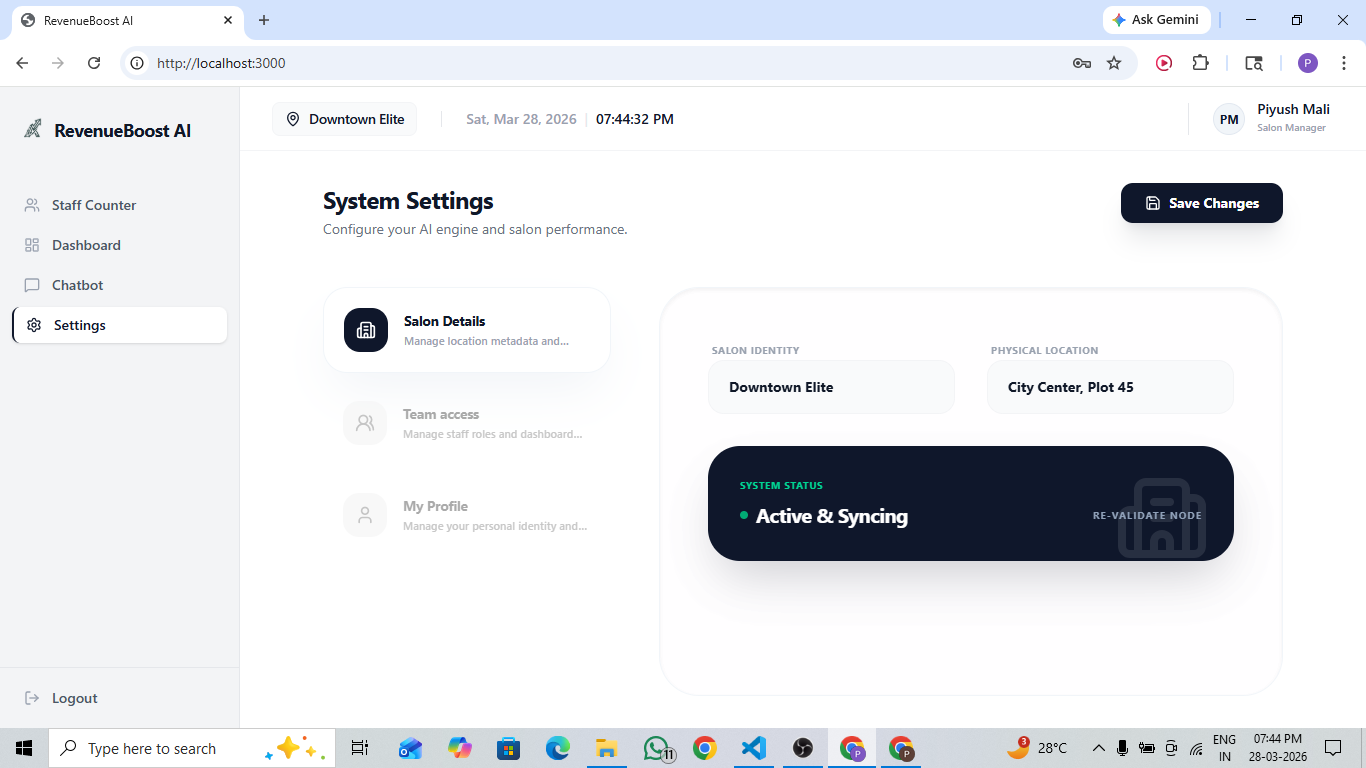Click the My Profile person icon

pos(365,515)
